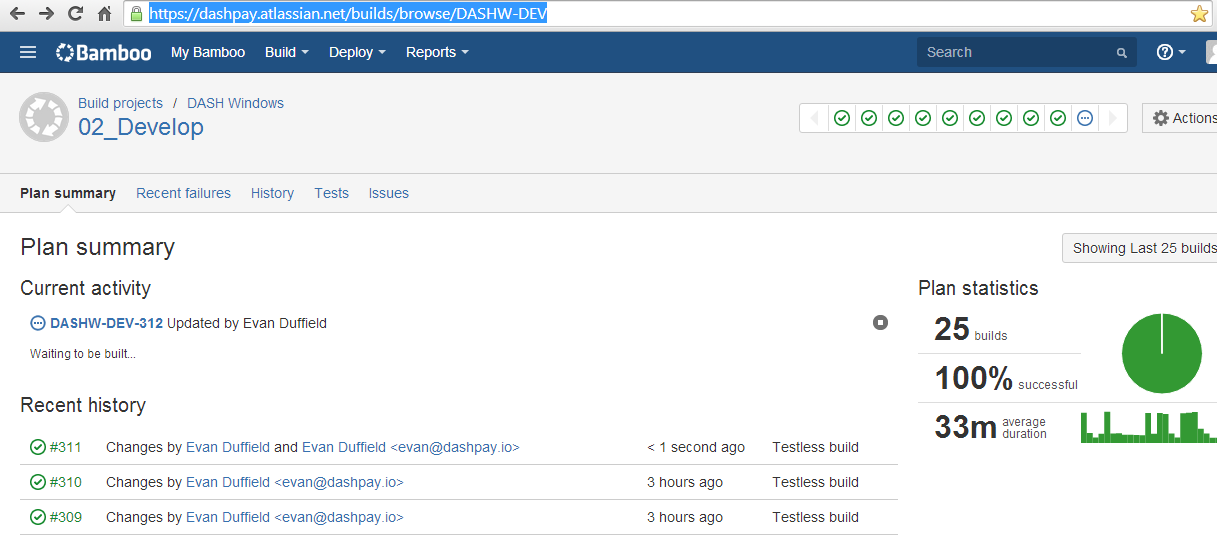The height and width of the screenshot is (535, 1217).
Task: Click '< 1 second ago' timestamp
Action: [696, 447]
